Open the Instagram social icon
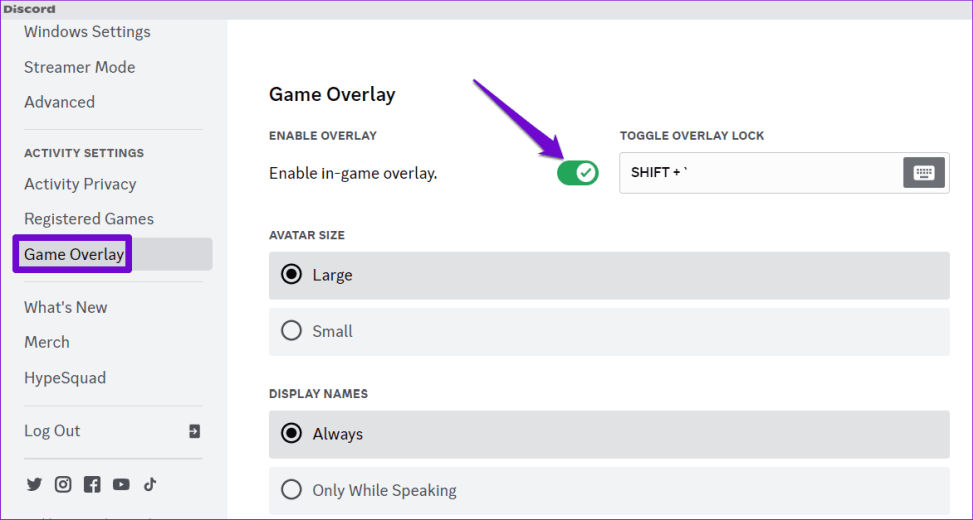This screenshot has height=520, width=973. pos(63,484)
